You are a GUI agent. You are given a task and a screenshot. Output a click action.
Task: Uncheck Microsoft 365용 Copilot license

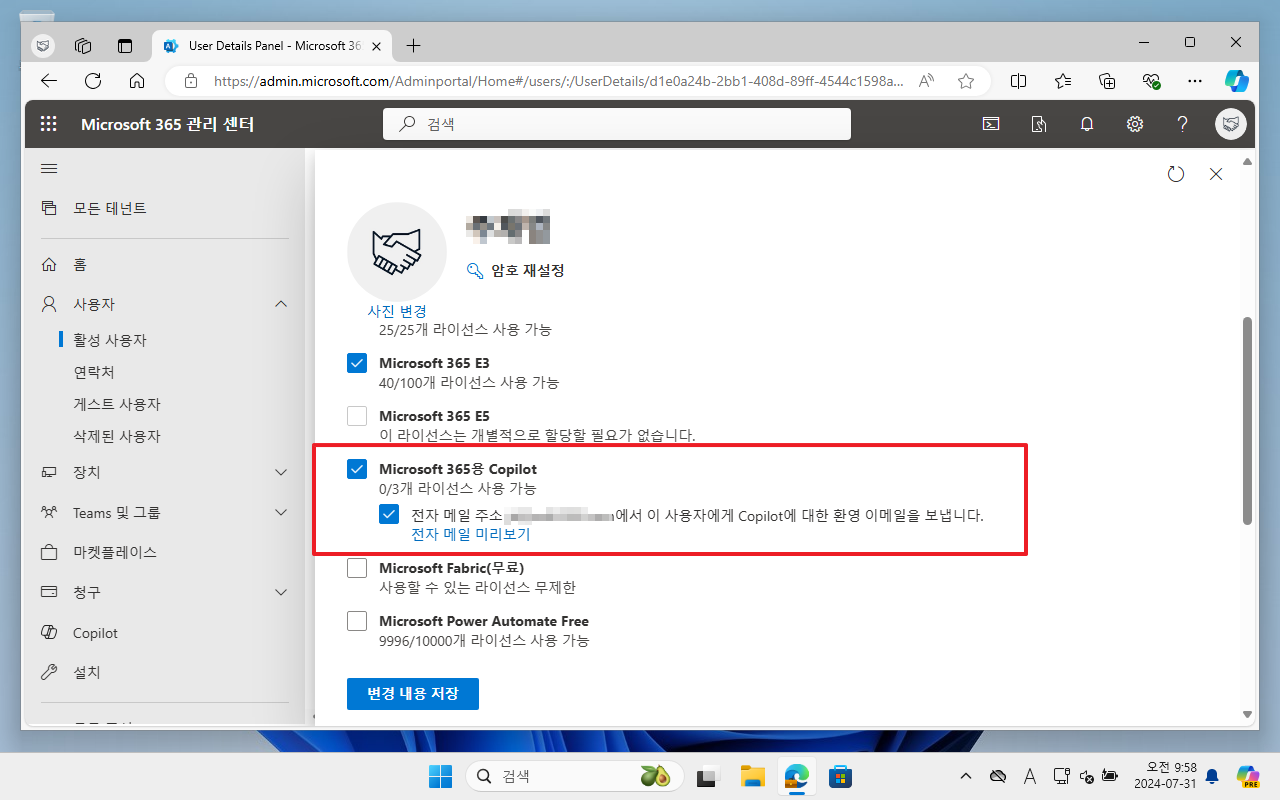[357, 469]
